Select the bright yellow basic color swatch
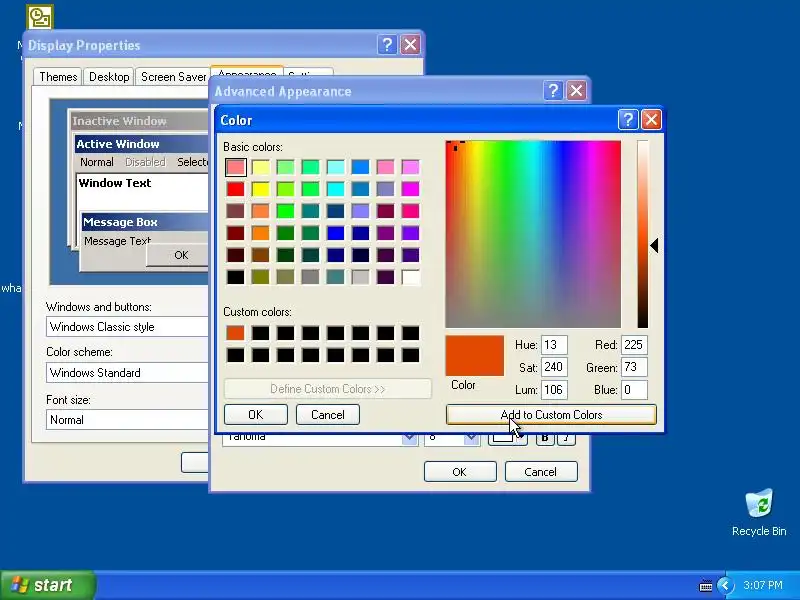This screenshot has width=800, height=600. [261, 189]
